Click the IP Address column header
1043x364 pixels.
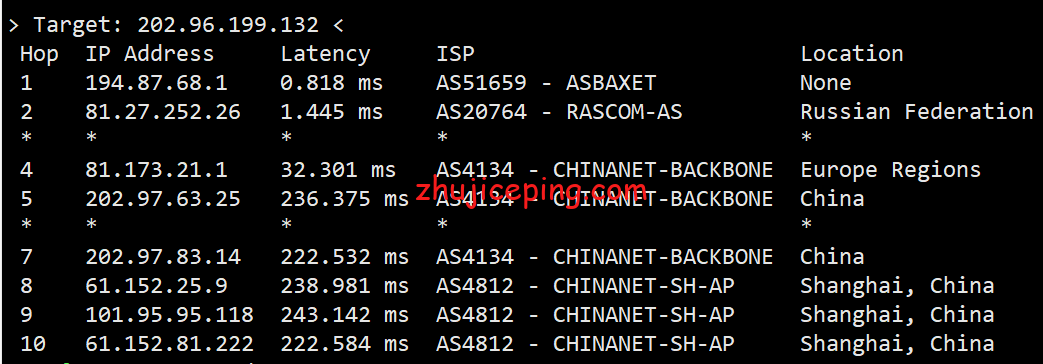tap(150, 53)
